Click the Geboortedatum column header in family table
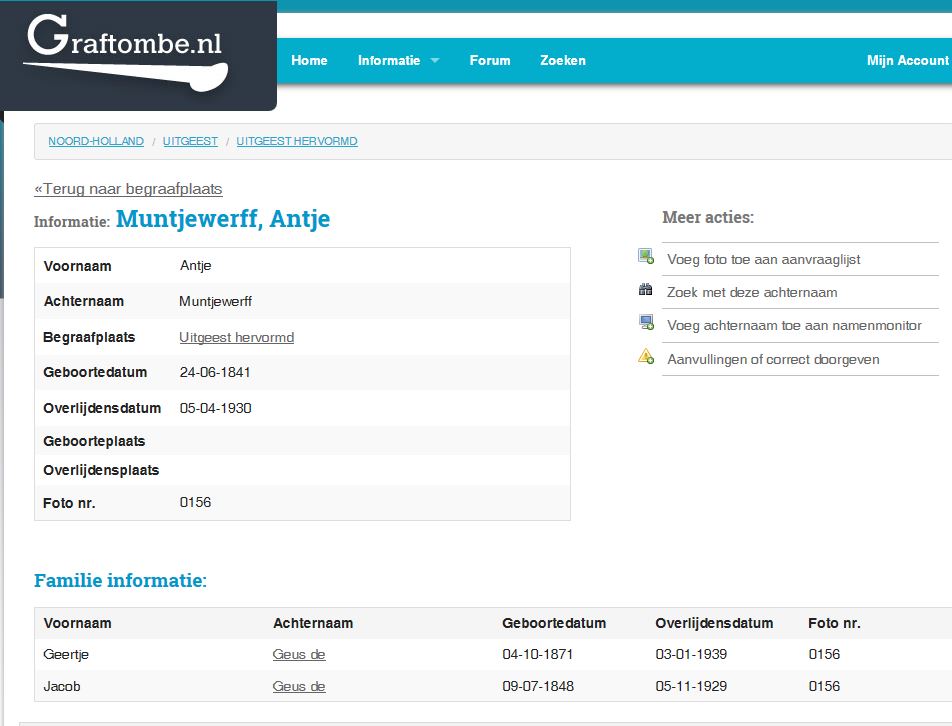Screen dimensions: 952x726 tap(554, 623)
